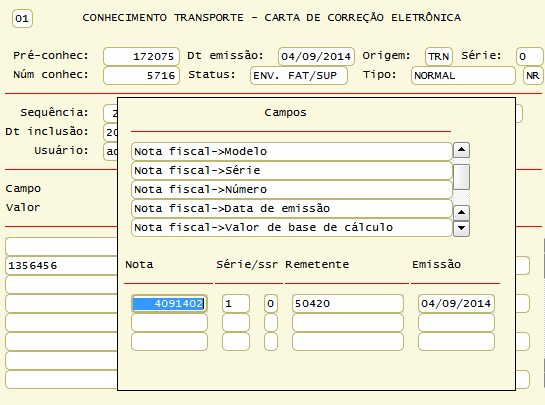Click the 'Campo' label on the left

23,189
